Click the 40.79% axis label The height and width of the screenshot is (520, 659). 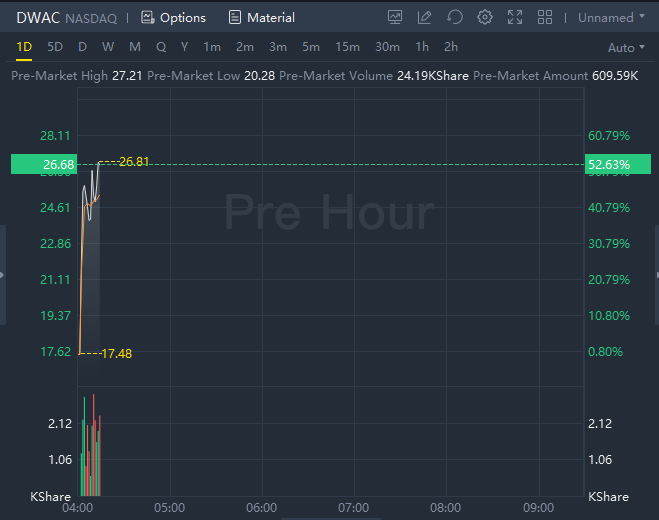pos(609,208)
